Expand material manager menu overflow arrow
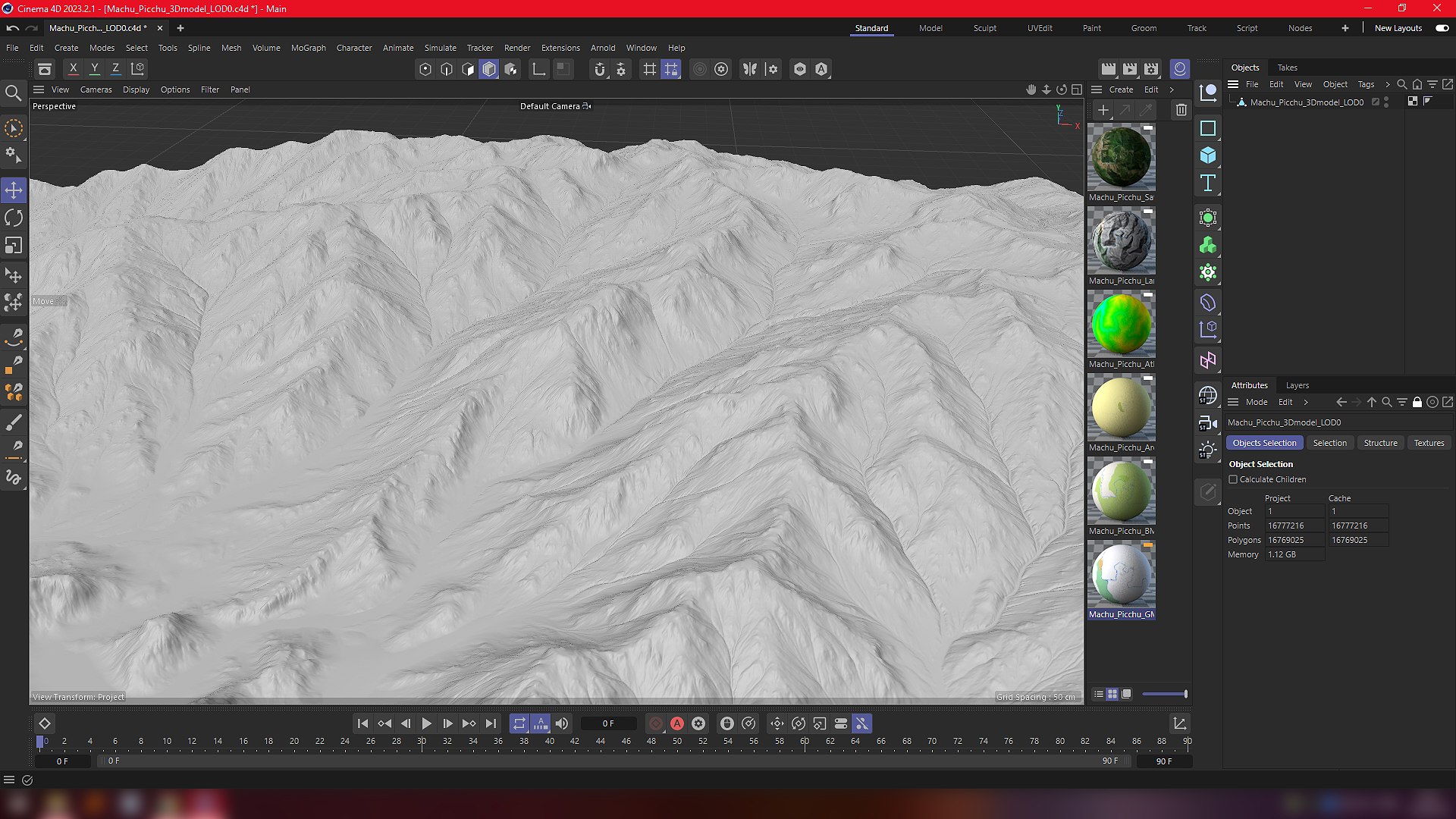The width and height of the screenshot is (1456, 819). (x=1172, y=89)
